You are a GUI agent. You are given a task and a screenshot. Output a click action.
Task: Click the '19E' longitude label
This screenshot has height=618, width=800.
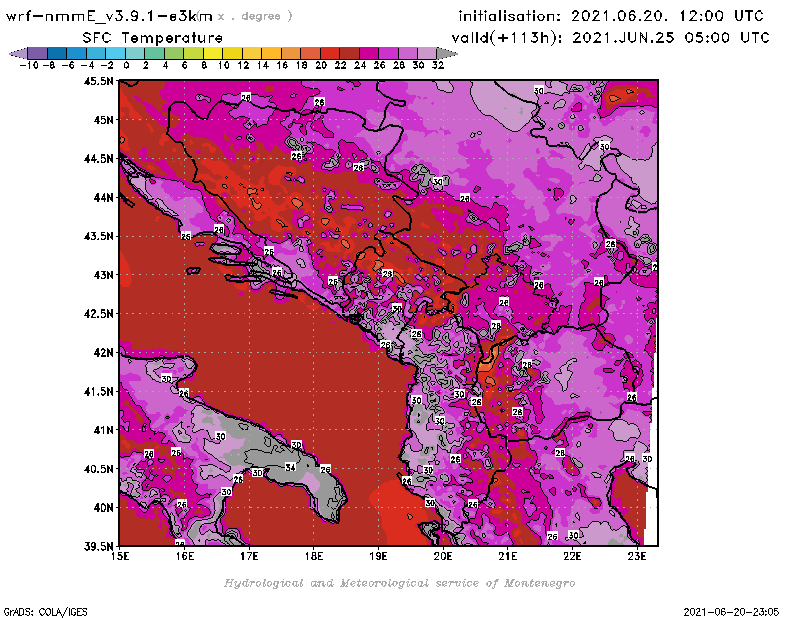coord(379,556)
